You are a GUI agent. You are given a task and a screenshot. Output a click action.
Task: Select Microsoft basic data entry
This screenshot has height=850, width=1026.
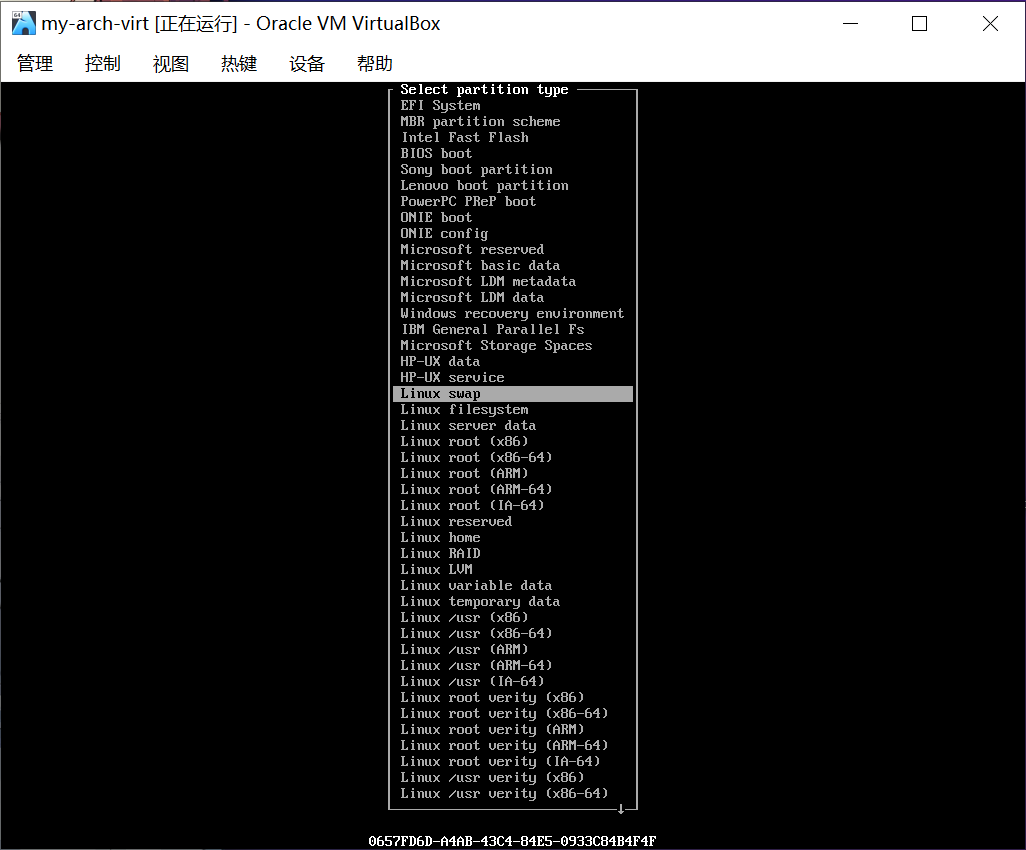480,265
